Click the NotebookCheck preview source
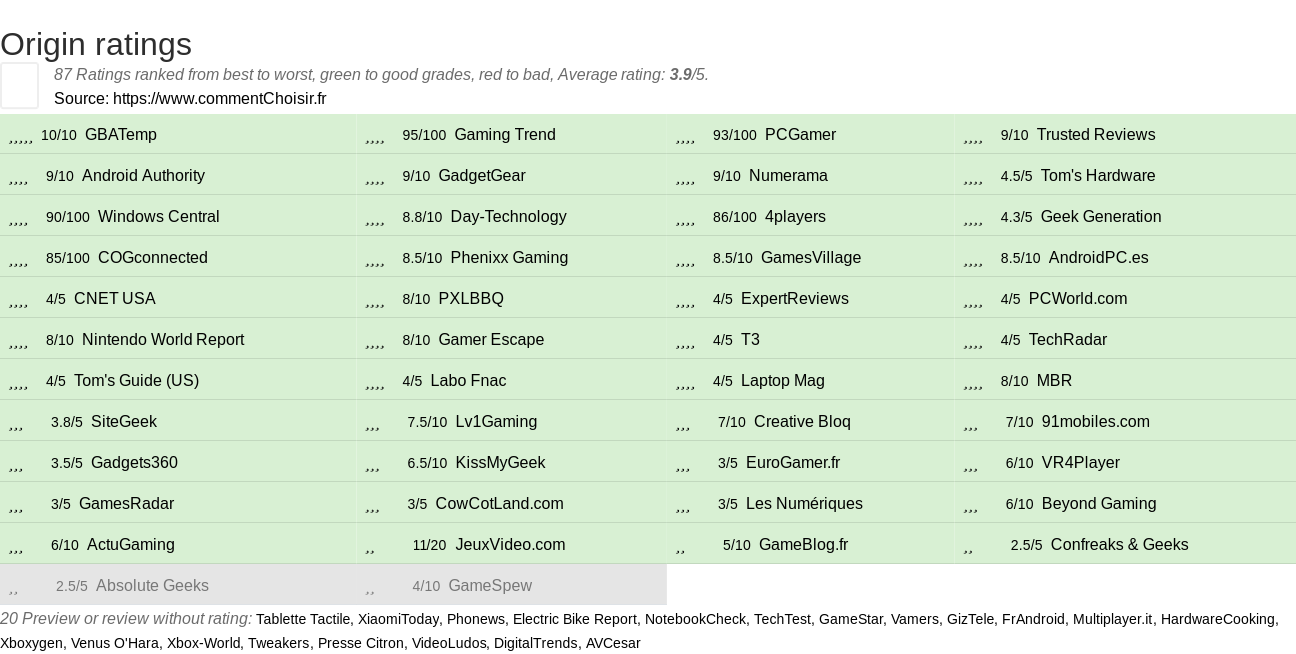 (x=695, y=619)
